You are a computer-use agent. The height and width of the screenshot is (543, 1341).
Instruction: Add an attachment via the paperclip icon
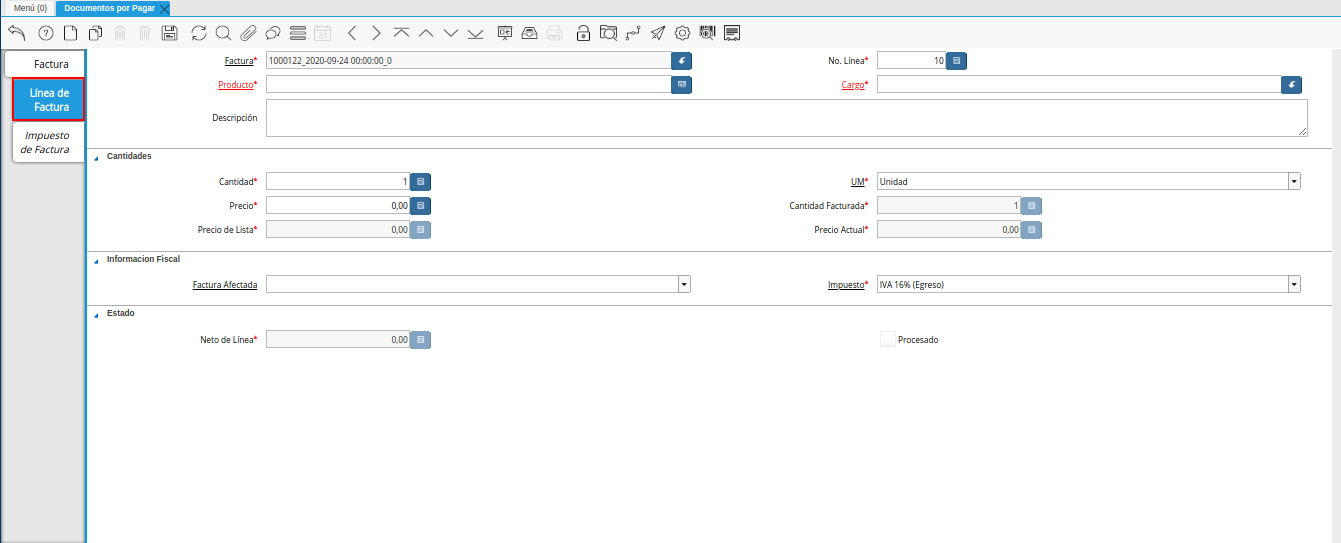click(x=248, y=33)
